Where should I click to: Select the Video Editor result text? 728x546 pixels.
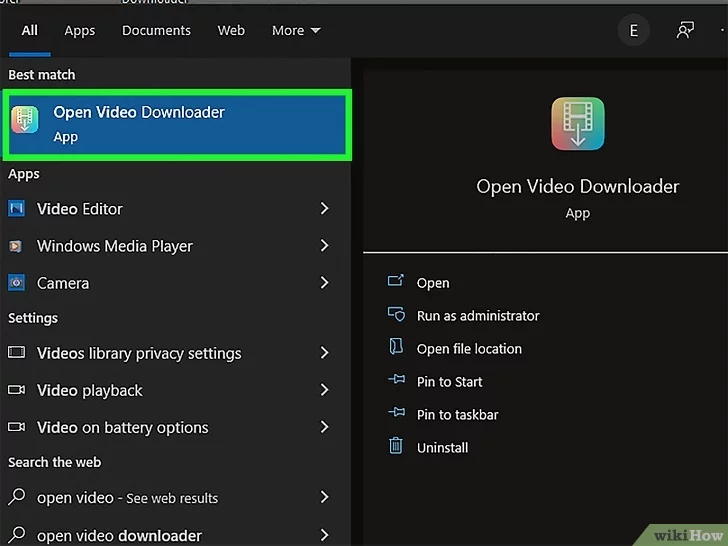click(80, 209)
